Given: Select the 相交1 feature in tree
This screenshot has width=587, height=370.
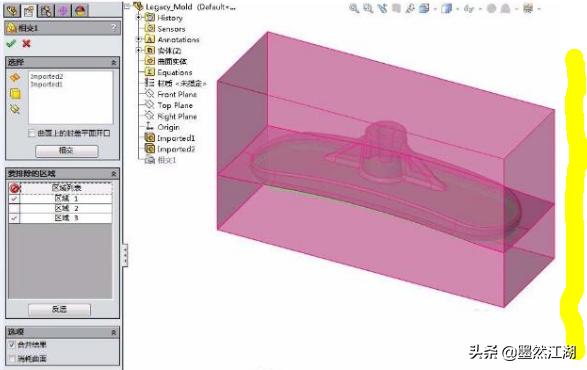Looking at the screenshot, I should tap(167, 160).
